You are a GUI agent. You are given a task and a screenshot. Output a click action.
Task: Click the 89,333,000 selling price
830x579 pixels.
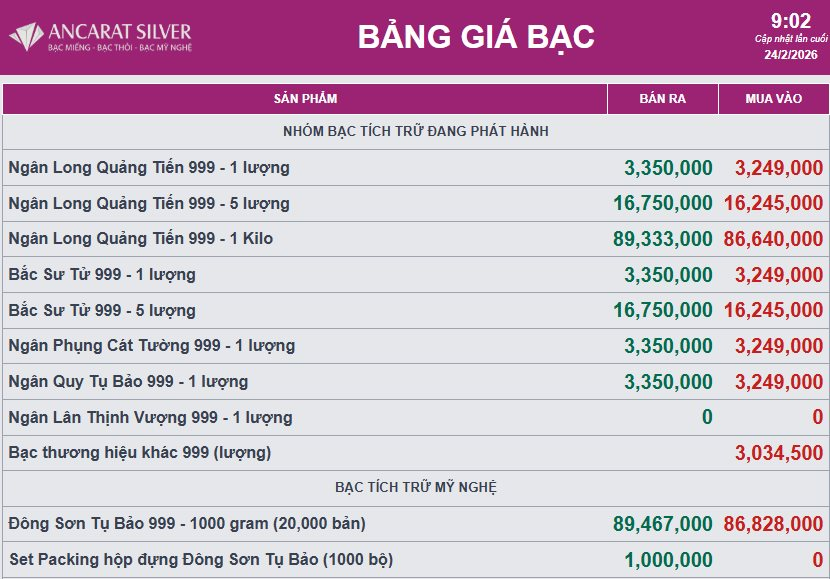pyautogui.click(x=662, y=239)
